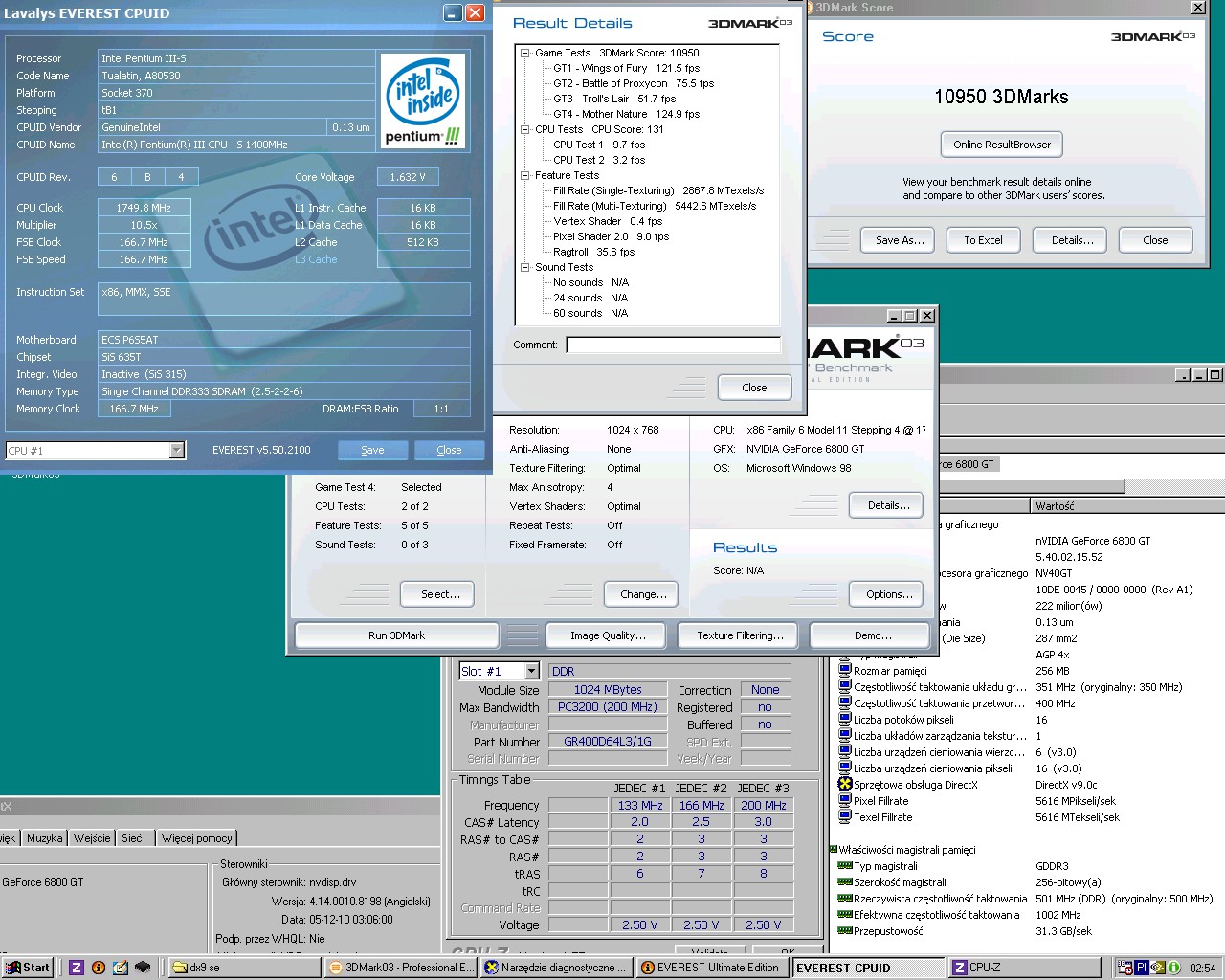Open the Start menu
This screenshot has height=980, width=1225.
tap(27, 968)
